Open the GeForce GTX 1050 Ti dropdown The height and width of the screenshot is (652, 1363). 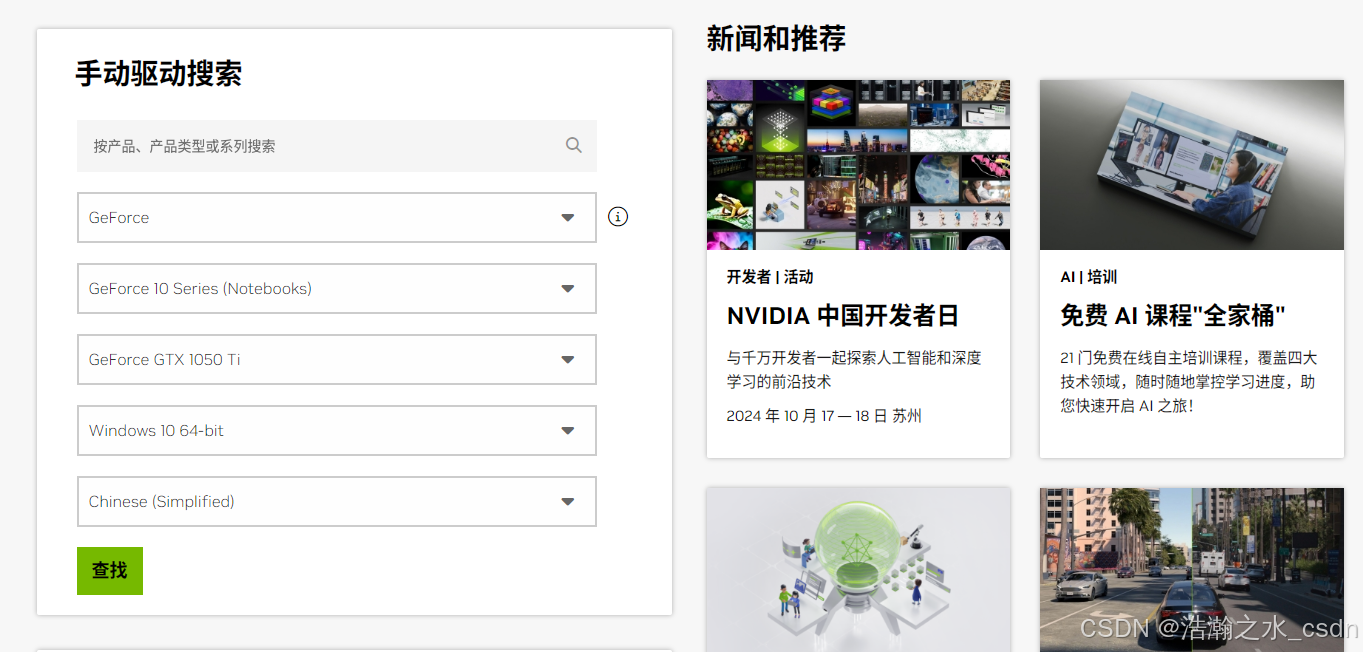coord(337,359)
